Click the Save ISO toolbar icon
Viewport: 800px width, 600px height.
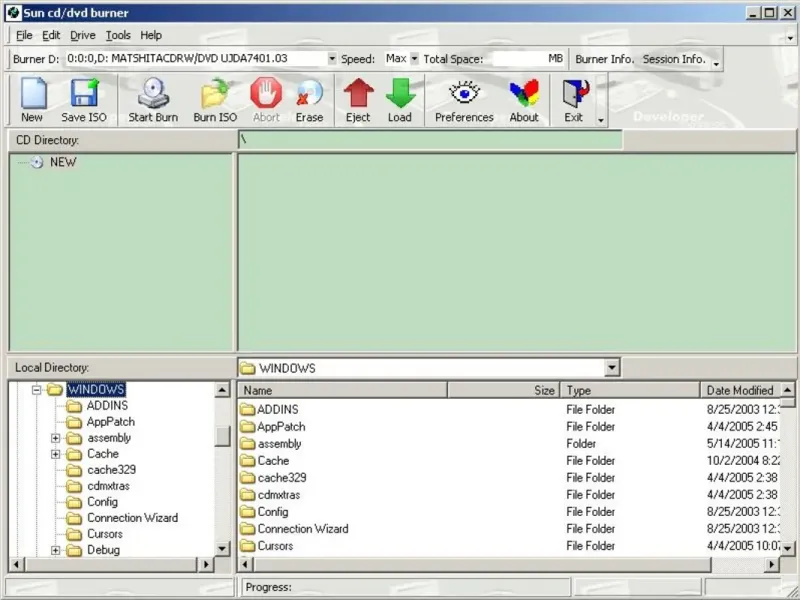(x=83, y=100)
